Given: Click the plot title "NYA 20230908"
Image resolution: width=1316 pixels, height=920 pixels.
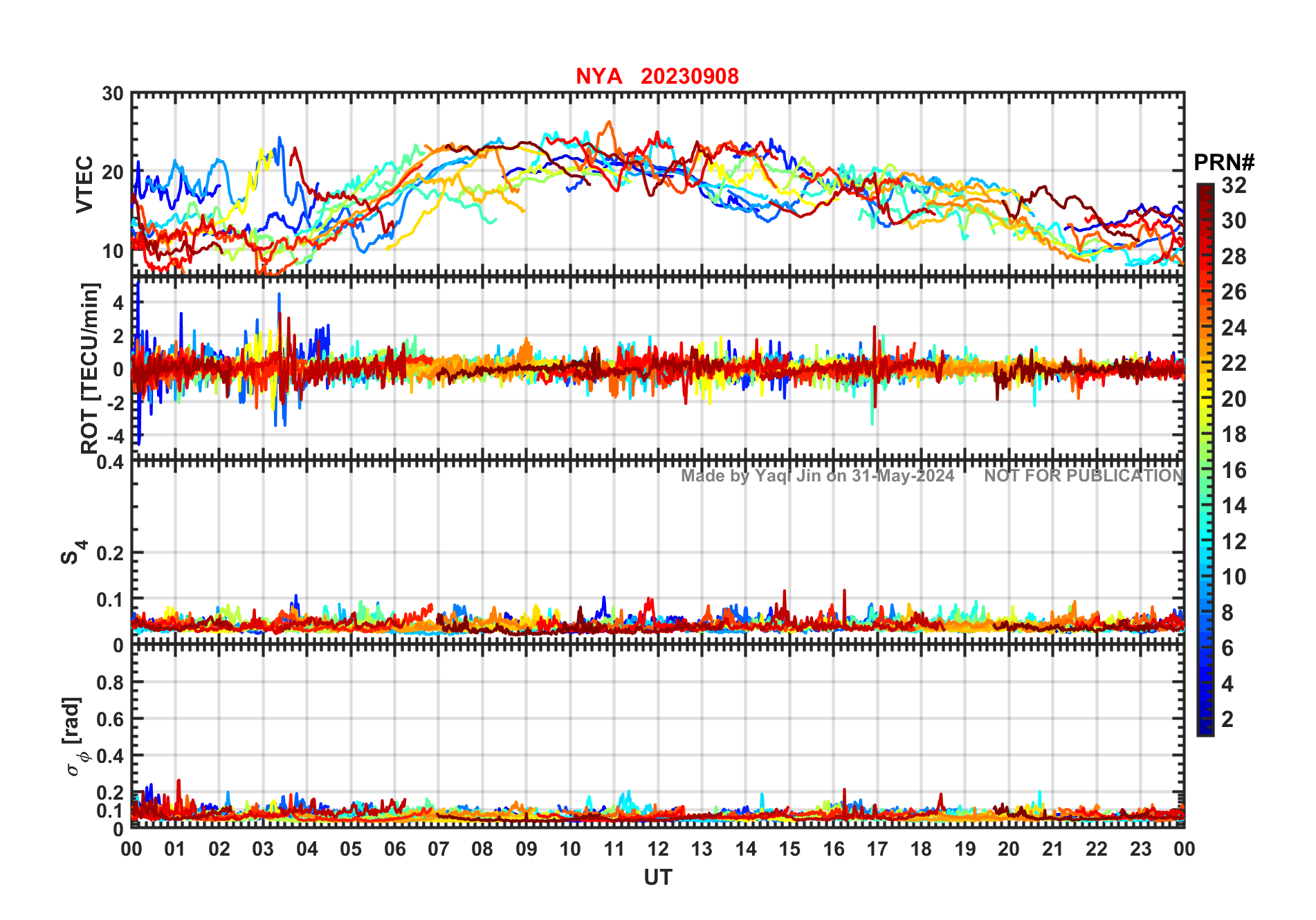Looking at the screenshot, I should coord(657,76).
